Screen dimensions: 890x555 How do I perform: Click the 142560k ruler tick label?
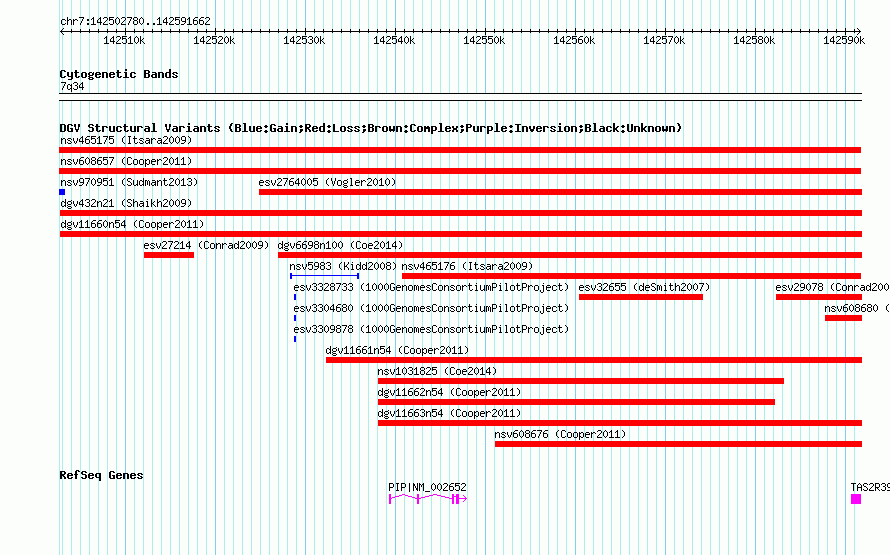[x=574, y=40]
